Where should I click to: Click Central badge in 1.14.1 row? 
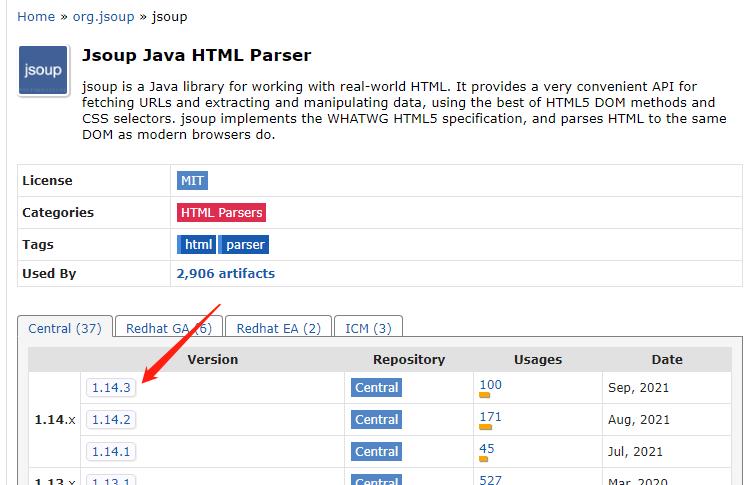click(x=376, y=451)
